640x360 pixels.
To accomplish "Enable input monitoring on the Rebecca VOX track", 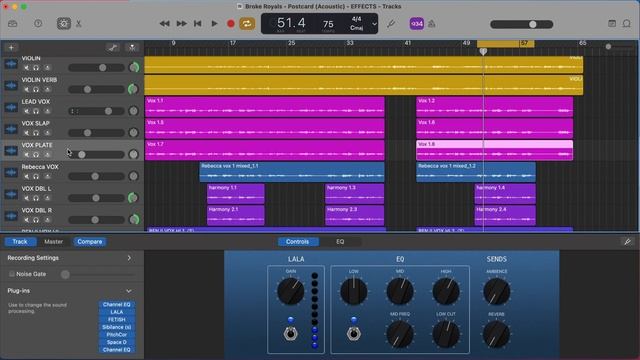I will coord(47,176).
